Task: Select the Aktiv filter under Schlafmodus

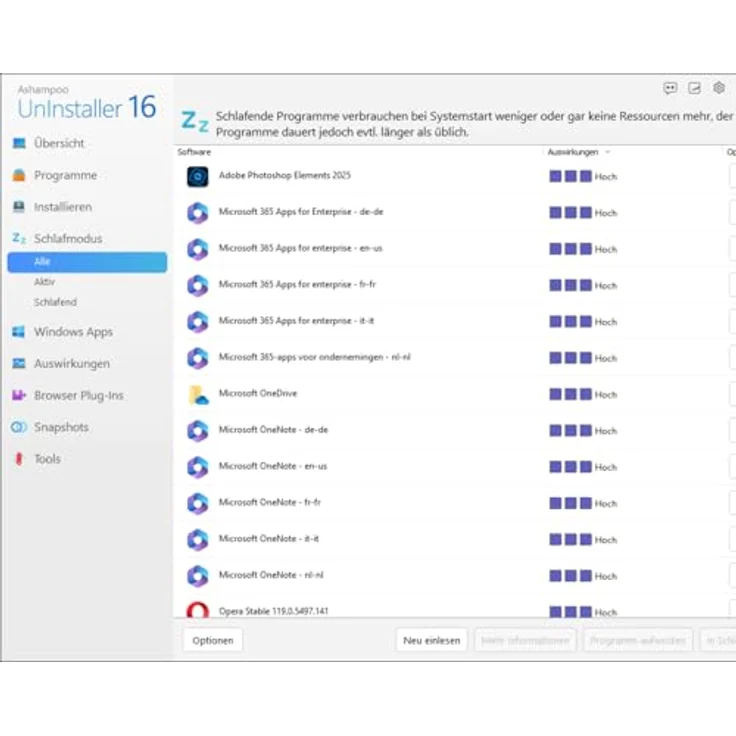Action: (x=45, y=282)
